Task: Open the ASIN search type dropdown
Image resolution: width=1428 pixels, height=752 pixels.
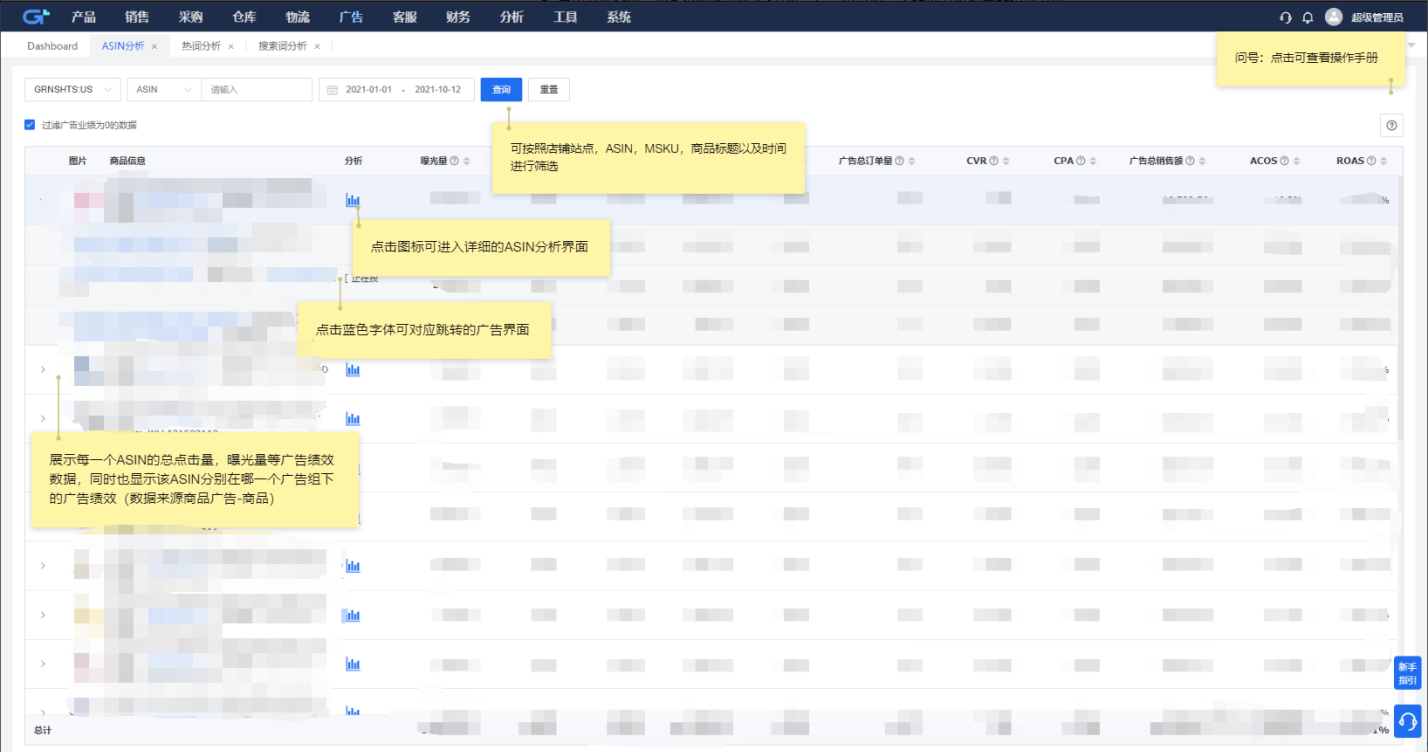Action: 163,90
